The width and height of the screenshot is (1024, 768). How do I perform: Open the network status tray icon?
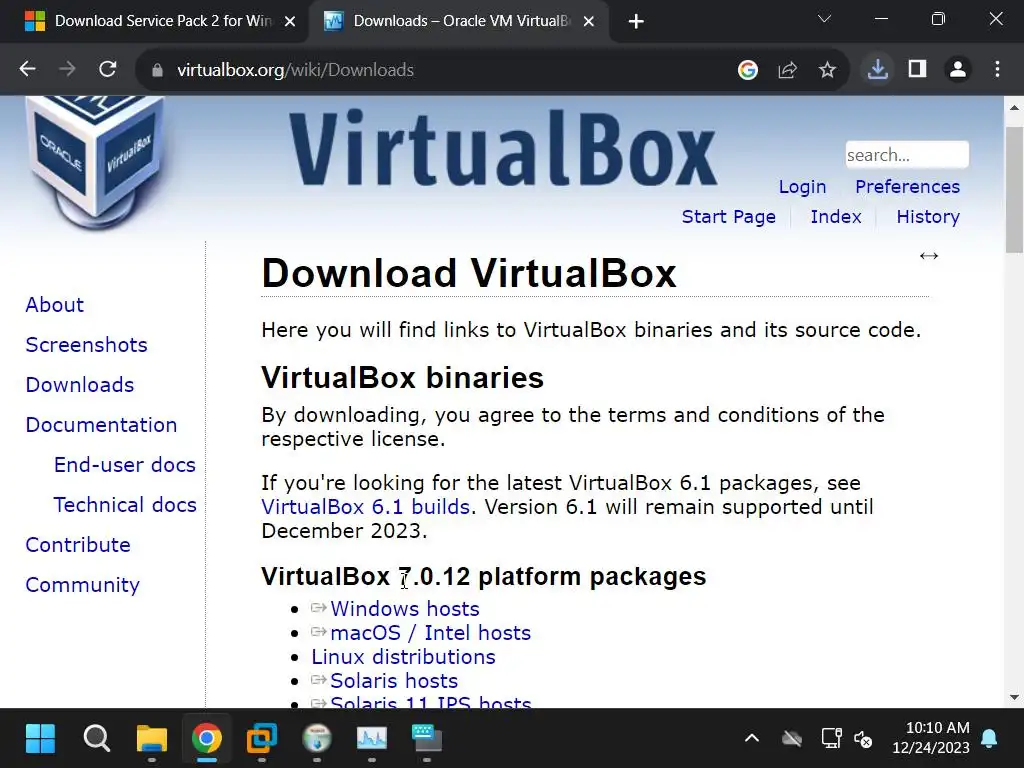[x=831, y=739]
